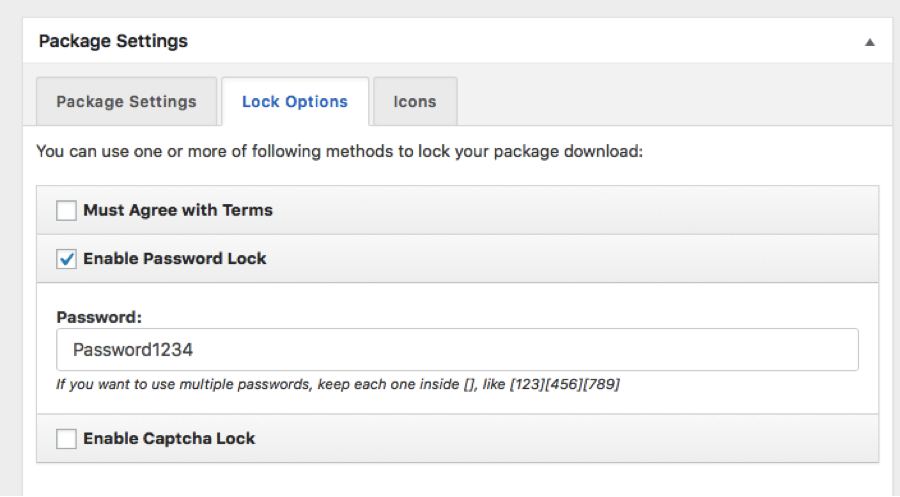Switch to the Package Settings tab

(126, 101)
